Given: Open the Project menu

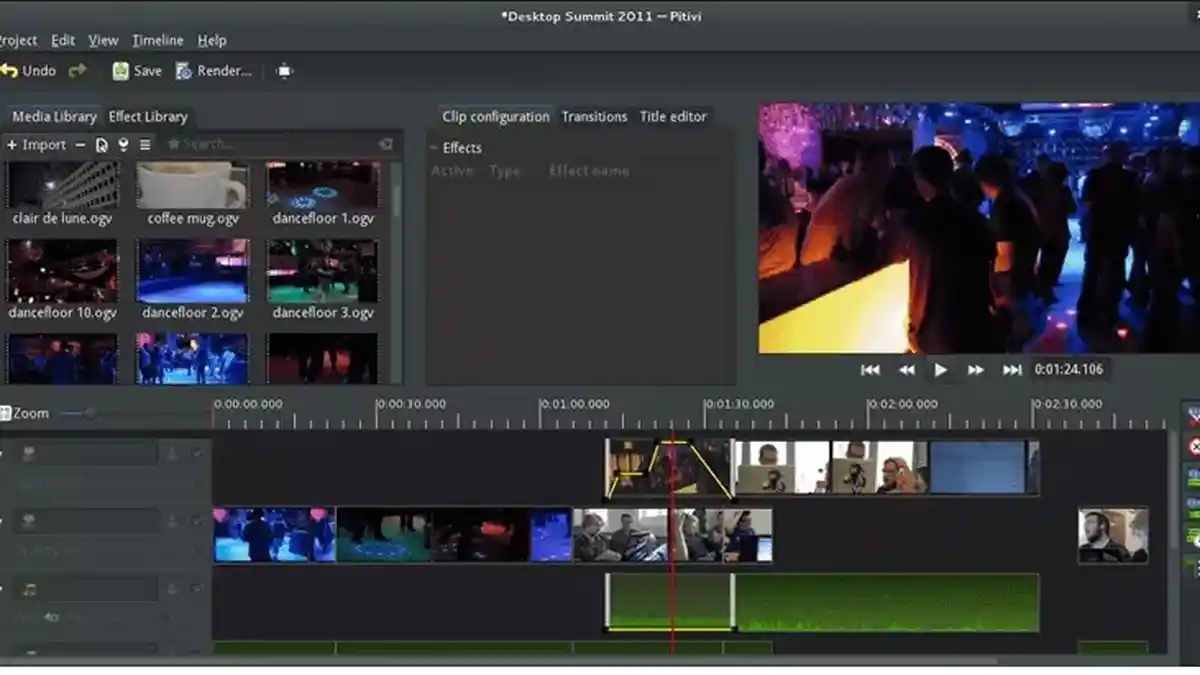Looking at the screenshot, I should 18,41.
